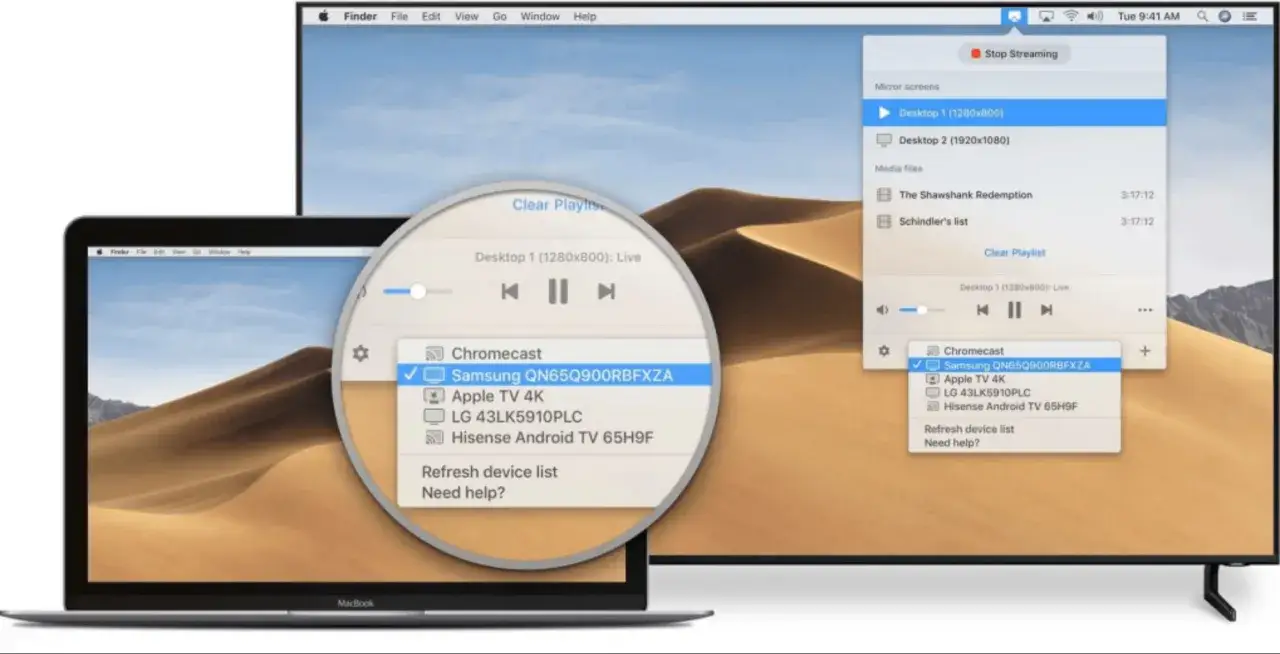Click Refresh device list in the magnified view
1280x654 pixels.
(x=489, y=472)
